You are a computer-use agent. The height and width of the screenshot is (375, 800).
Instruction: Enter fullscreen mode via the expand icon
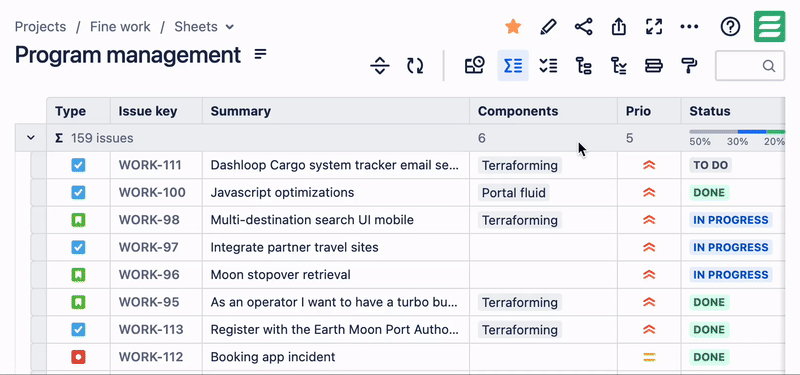(x=654, y=27)
